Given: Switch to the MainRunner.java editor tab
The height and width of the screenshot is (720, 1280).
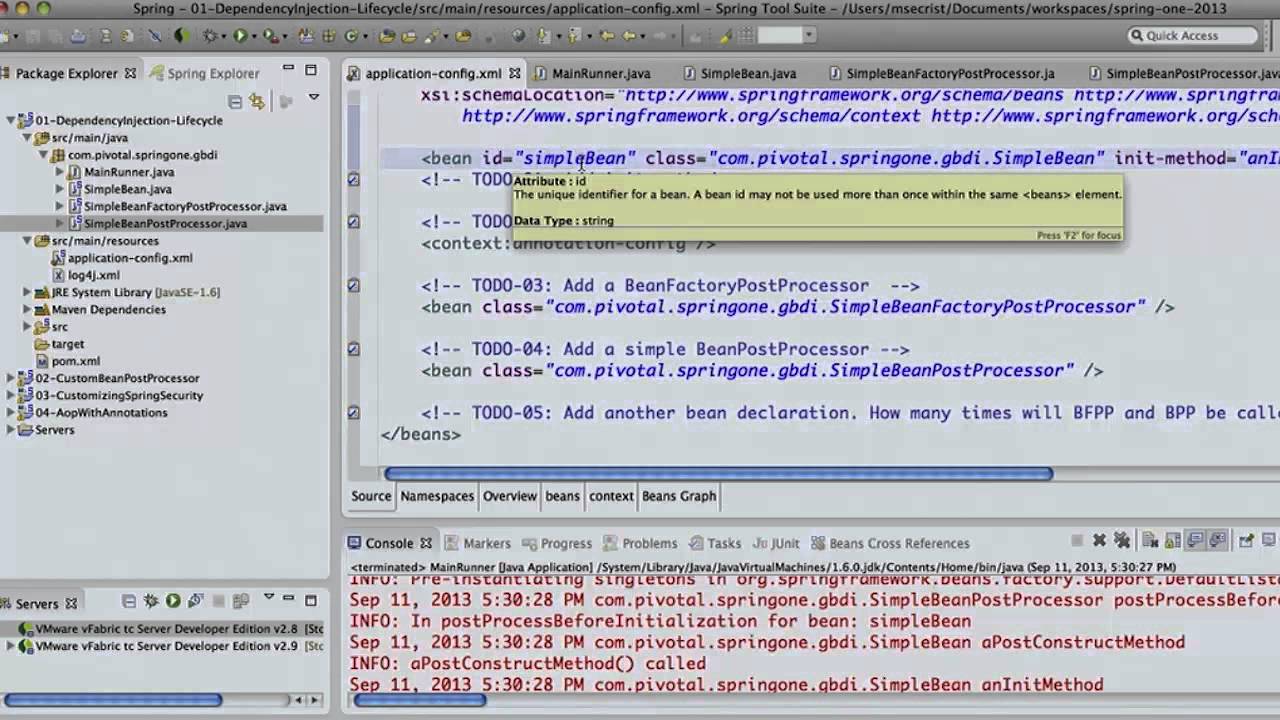Looking at the screenshot, I should tap(601, 73).
